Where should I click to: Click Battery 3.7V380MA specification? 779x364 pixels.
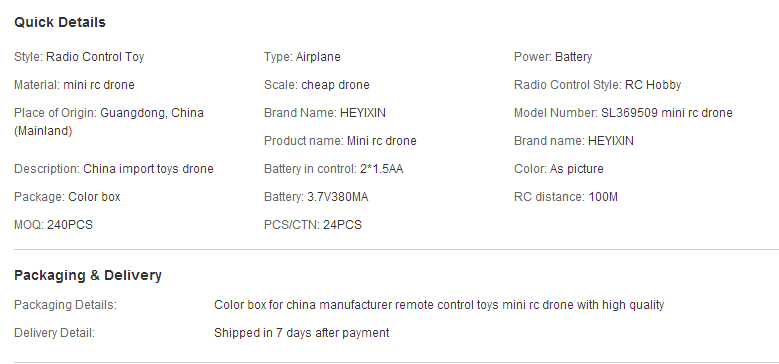(x=316, y=197)
